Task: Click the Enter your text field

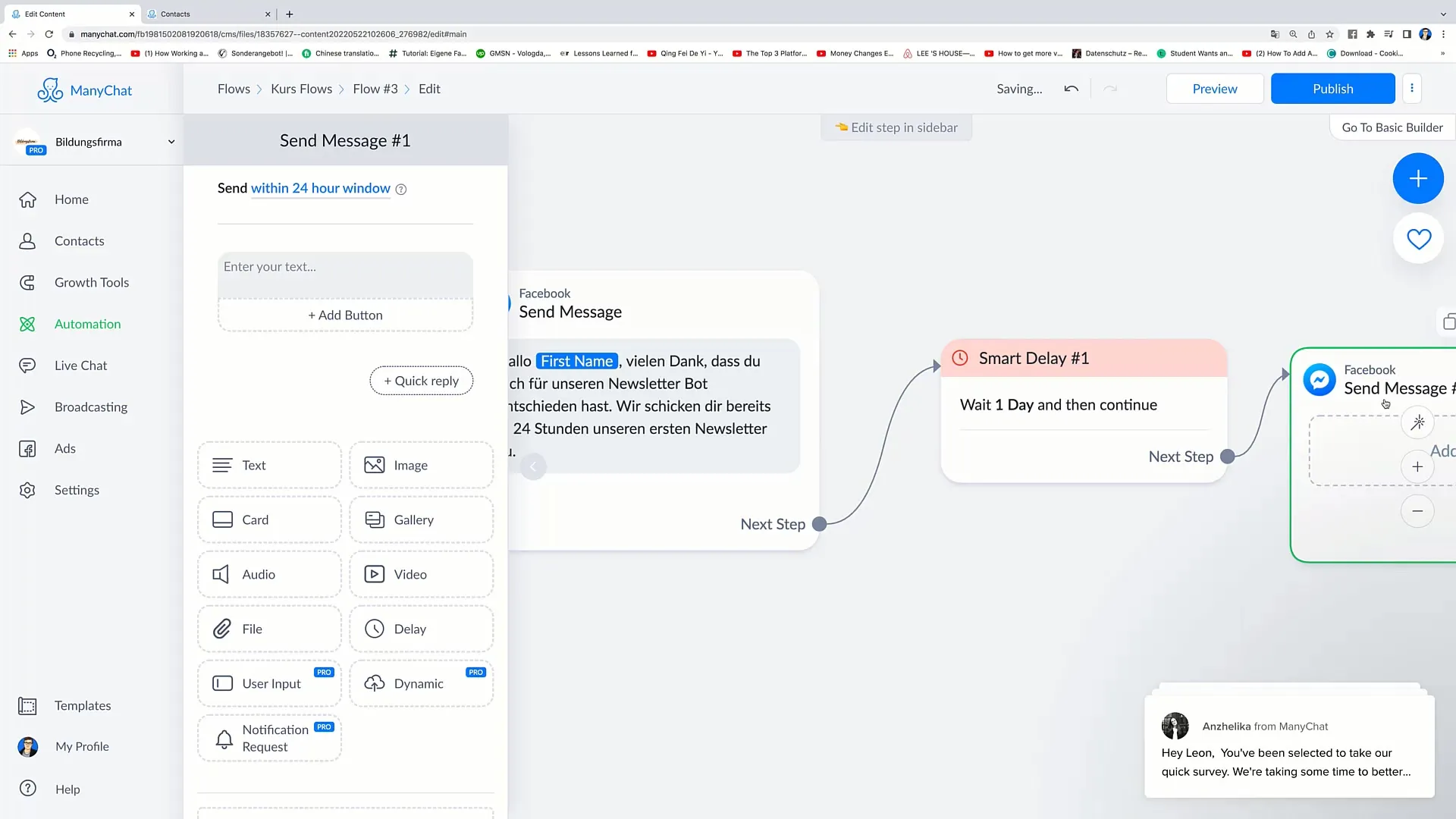Action: [x=345, y=275]
